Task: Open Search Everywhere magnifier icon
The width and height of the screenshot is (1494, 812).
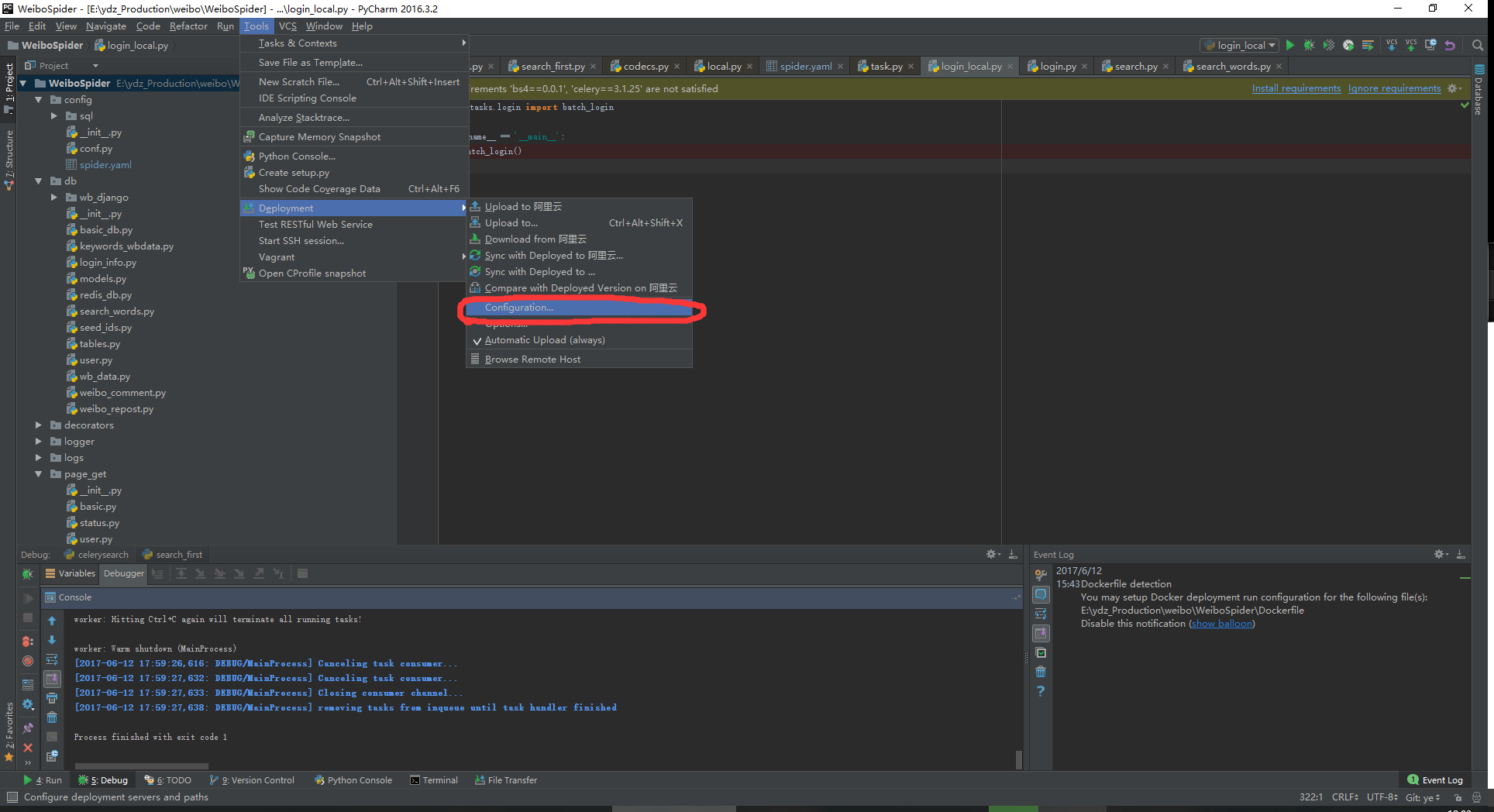Action: point(1478,45)
